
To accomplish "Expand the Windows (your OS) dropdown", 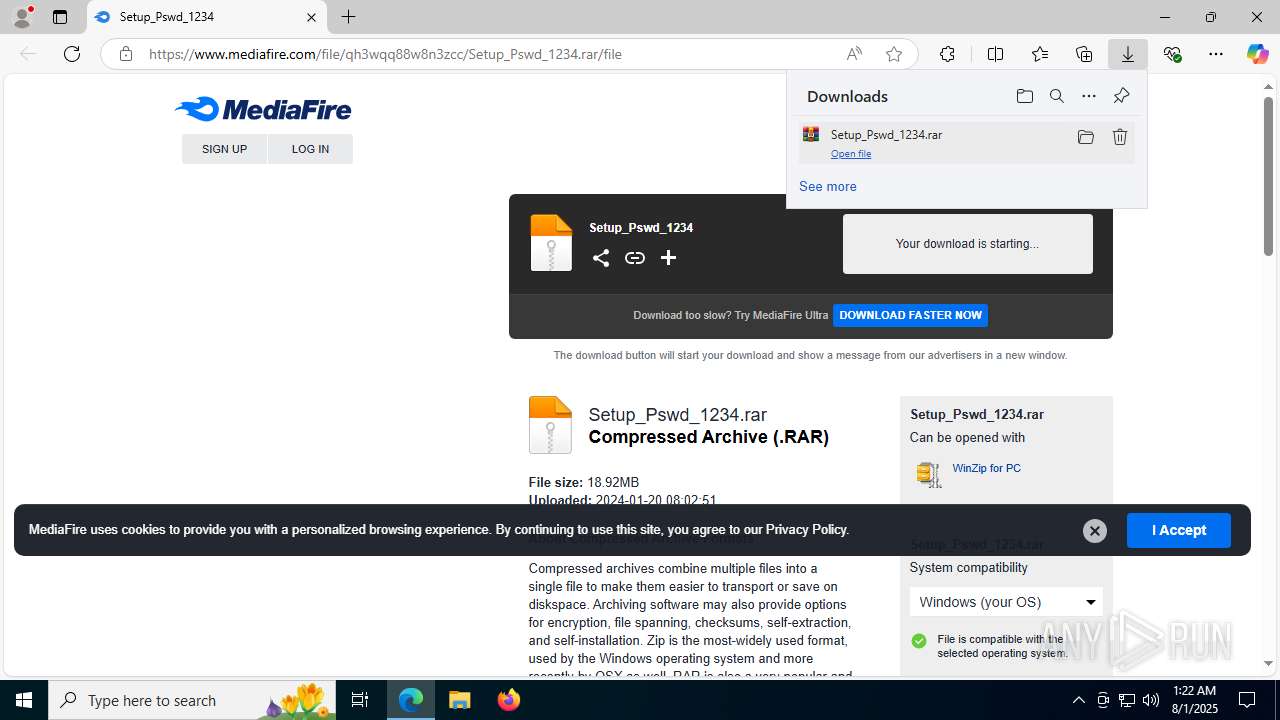I will click(1007, 602).
